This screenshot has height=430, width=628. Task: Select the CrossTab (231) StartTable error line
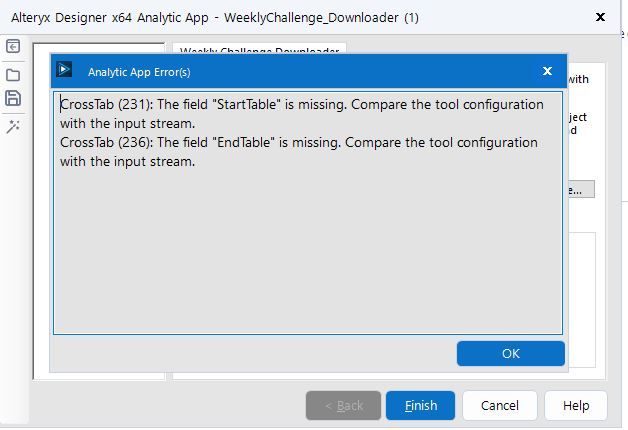click(x=301, y=113)
